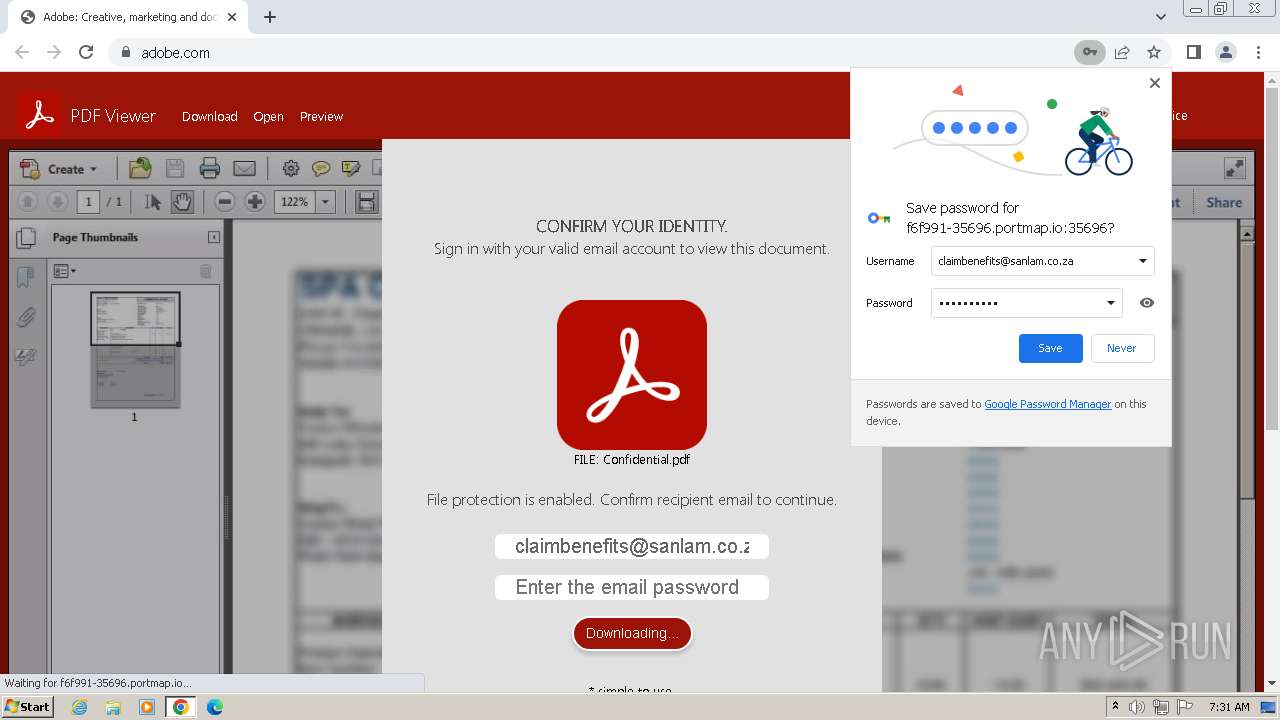This screenshot has width=1280, height=720.
Task: Show password using eye icon
Action: (1147, 303)
